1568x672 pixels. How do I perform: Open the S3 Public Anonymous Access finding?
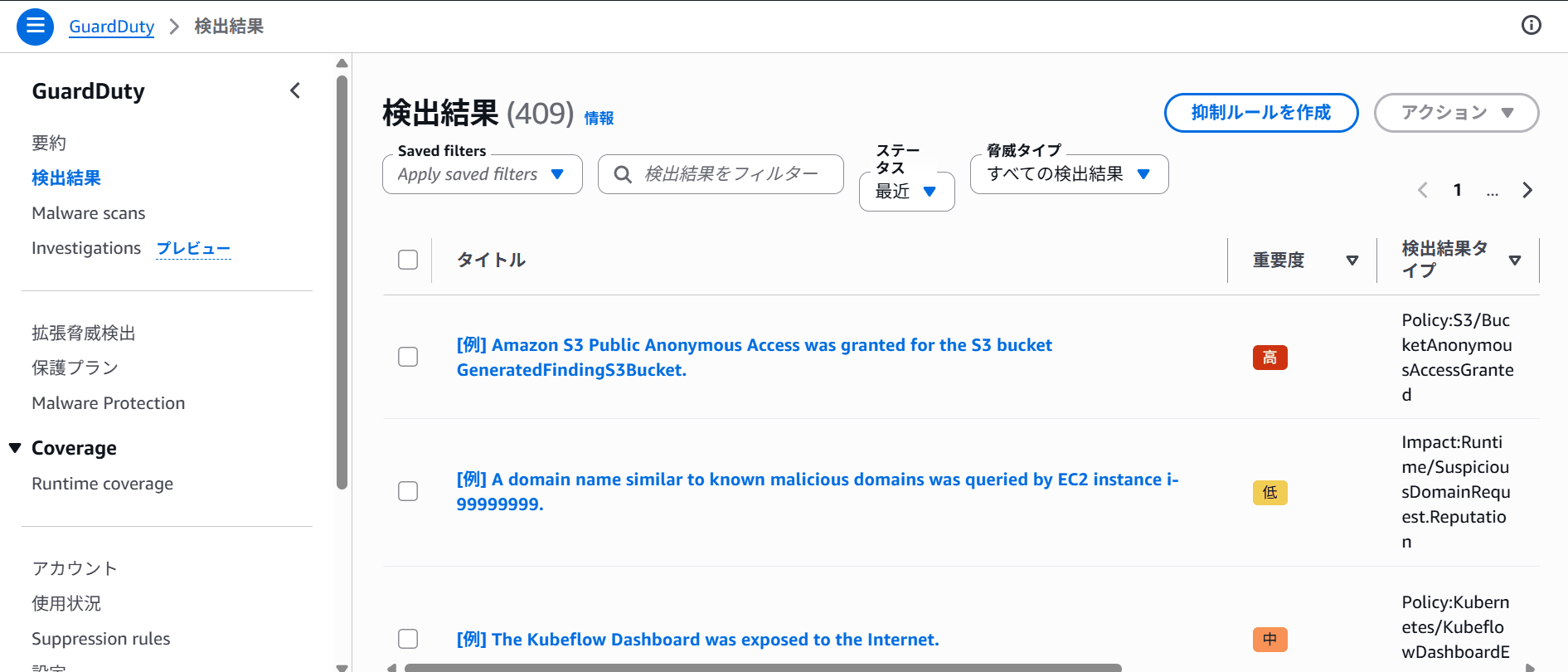[x=754, y=358]
